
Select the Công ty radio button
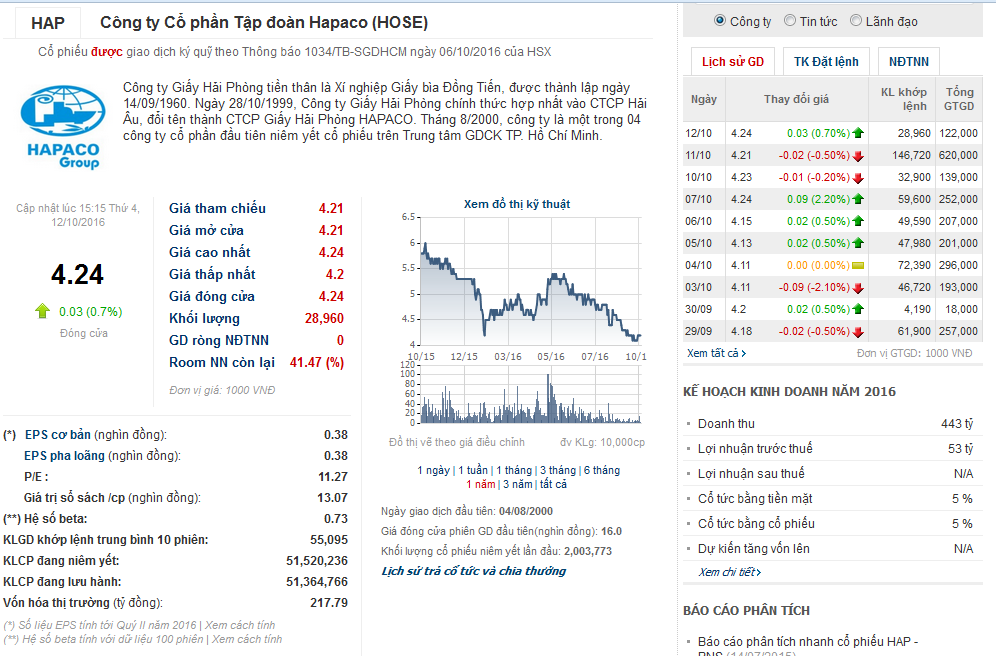(x=720, y=20)
